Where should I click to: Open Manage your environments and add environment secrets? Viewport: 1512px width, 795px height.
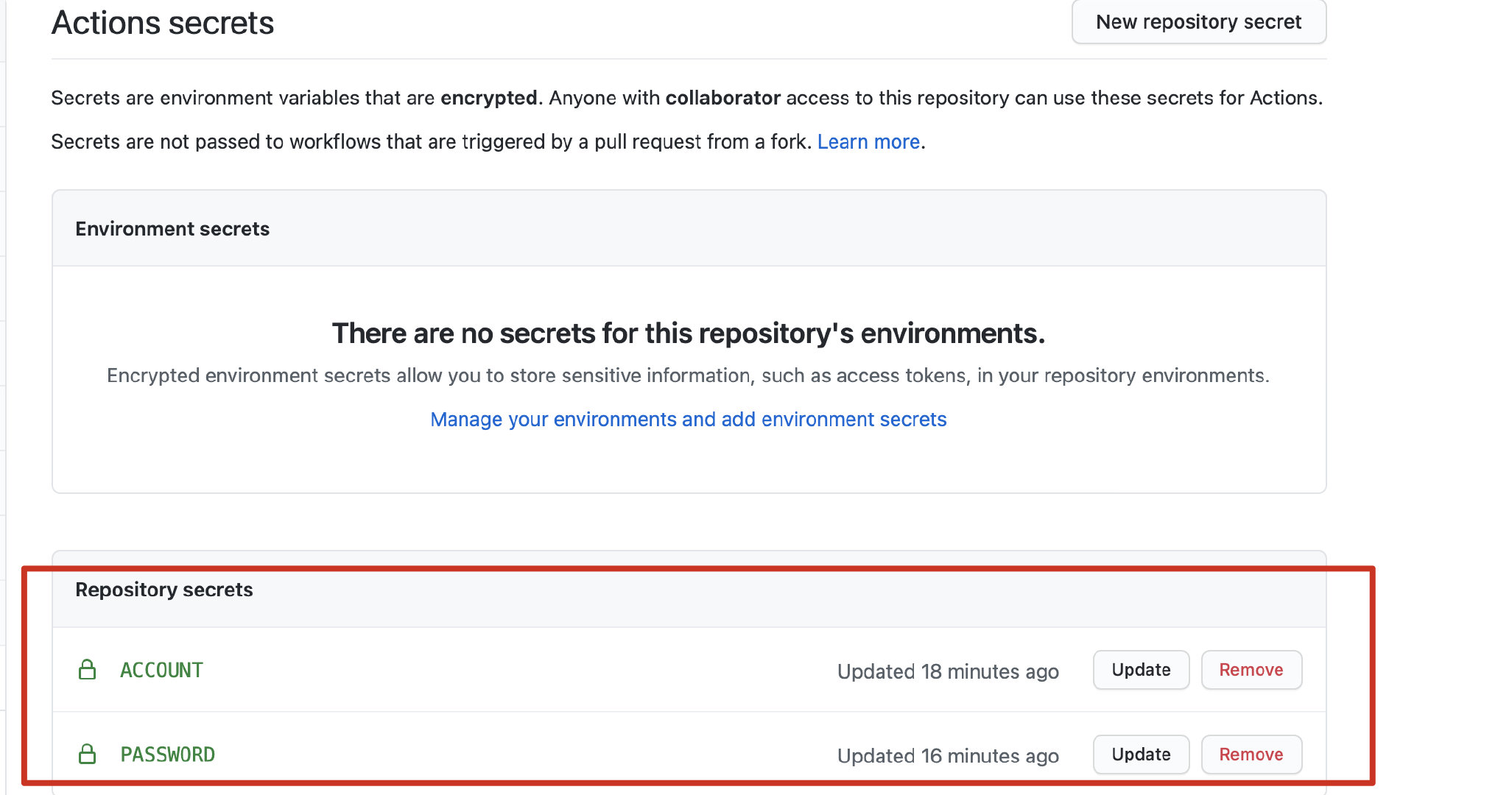pos(688,419)
